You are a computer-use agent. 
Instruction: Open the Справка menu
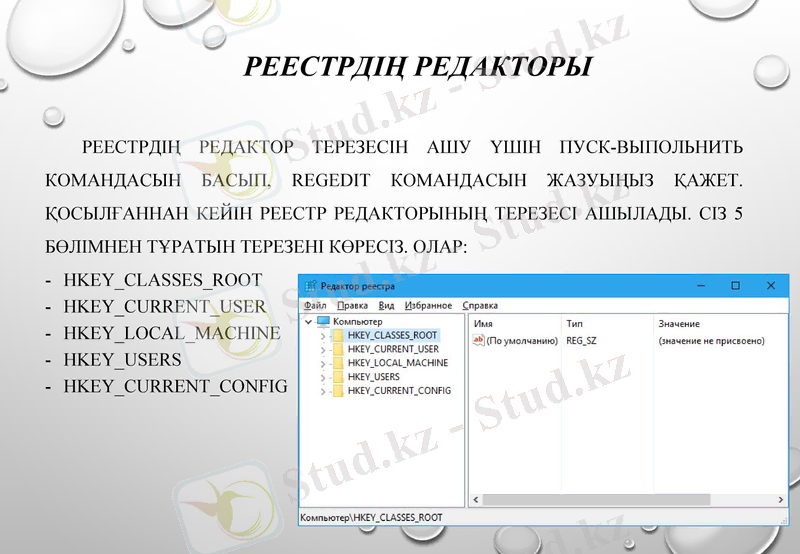coord(480,306)
